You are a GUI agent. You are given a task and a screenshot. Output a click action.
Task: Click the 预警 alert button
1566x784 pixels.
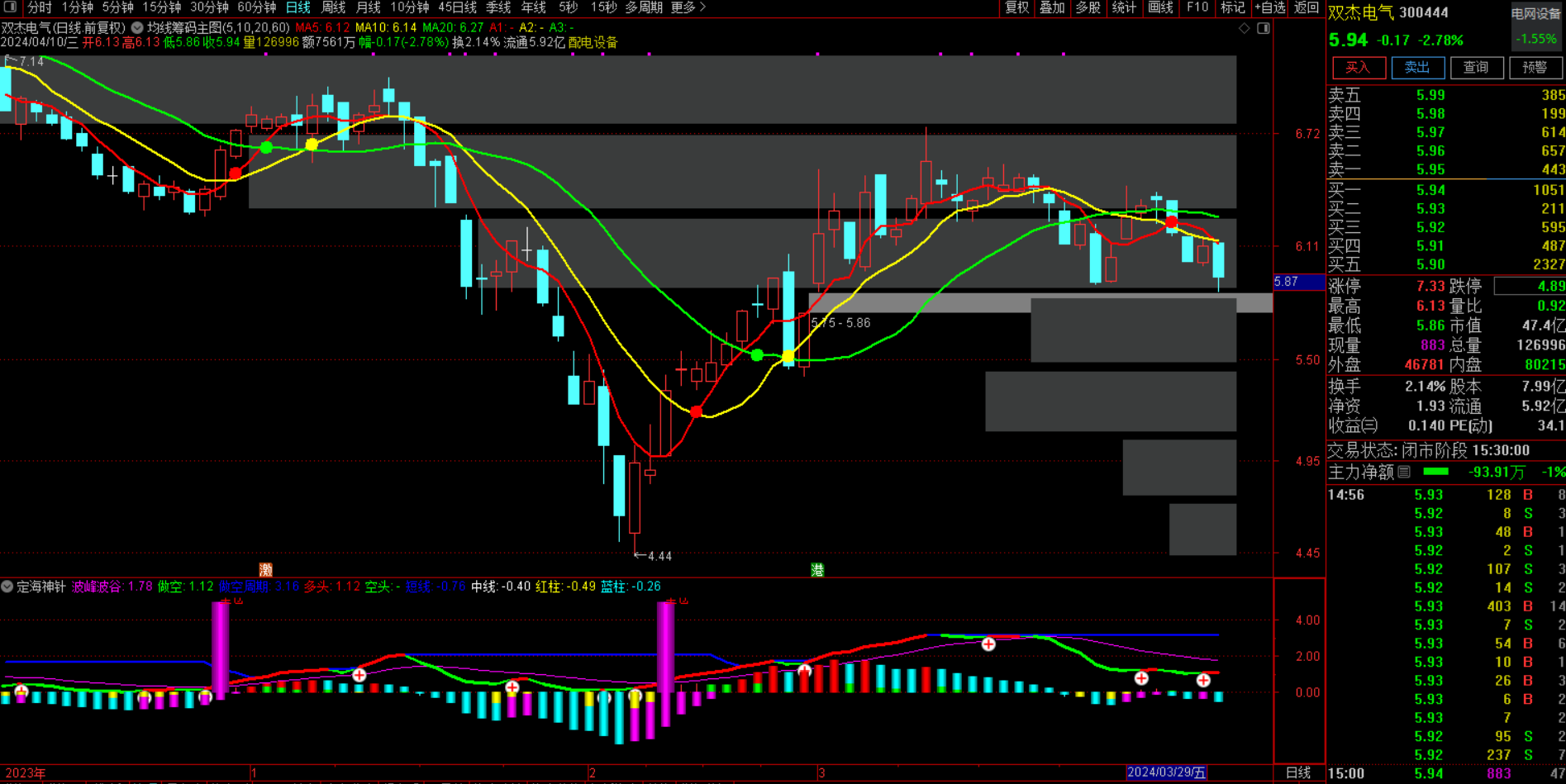pyautogui.click(x=1535, y=68)
